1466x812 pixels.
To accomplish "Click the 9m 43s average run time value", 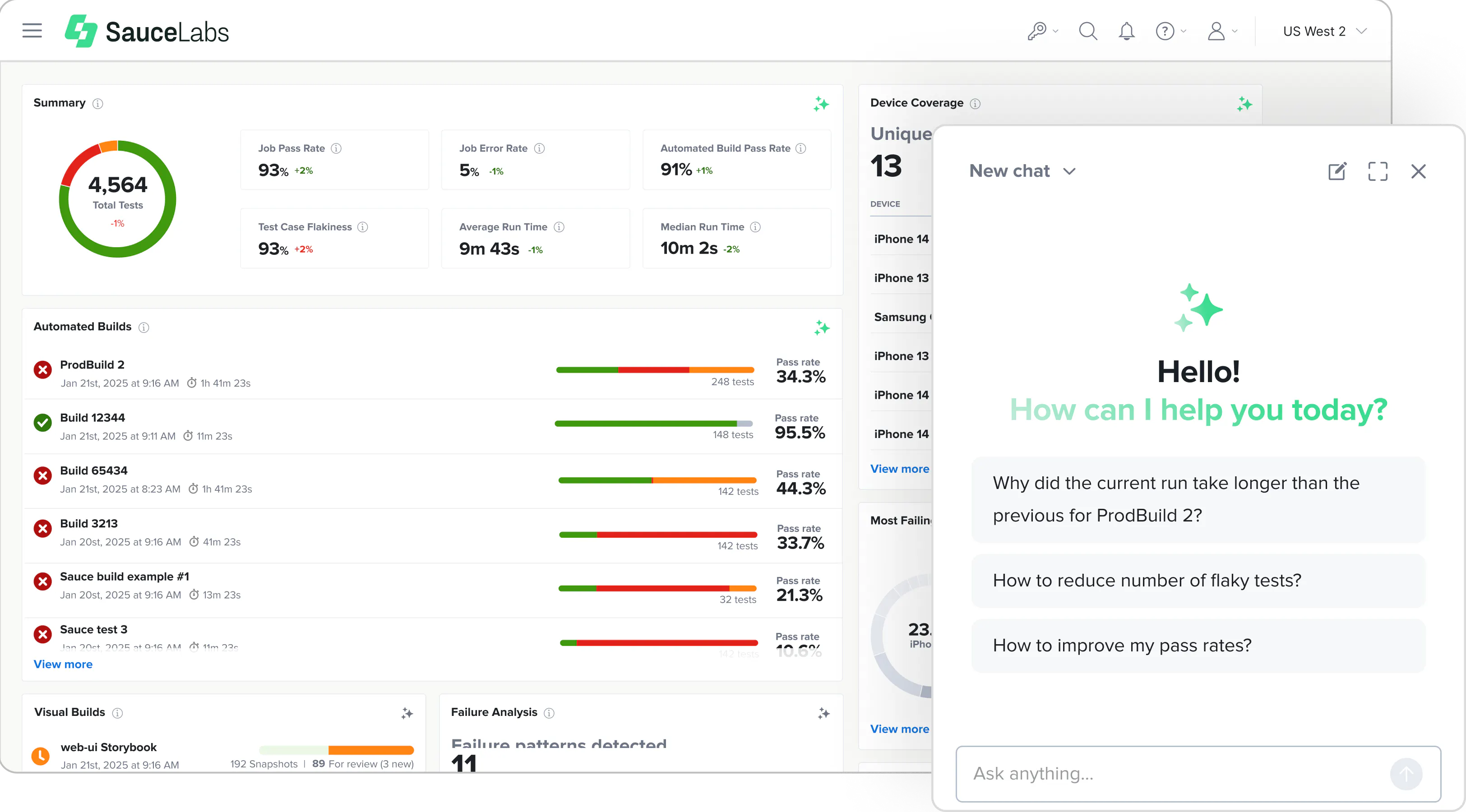I will [489, 249].
